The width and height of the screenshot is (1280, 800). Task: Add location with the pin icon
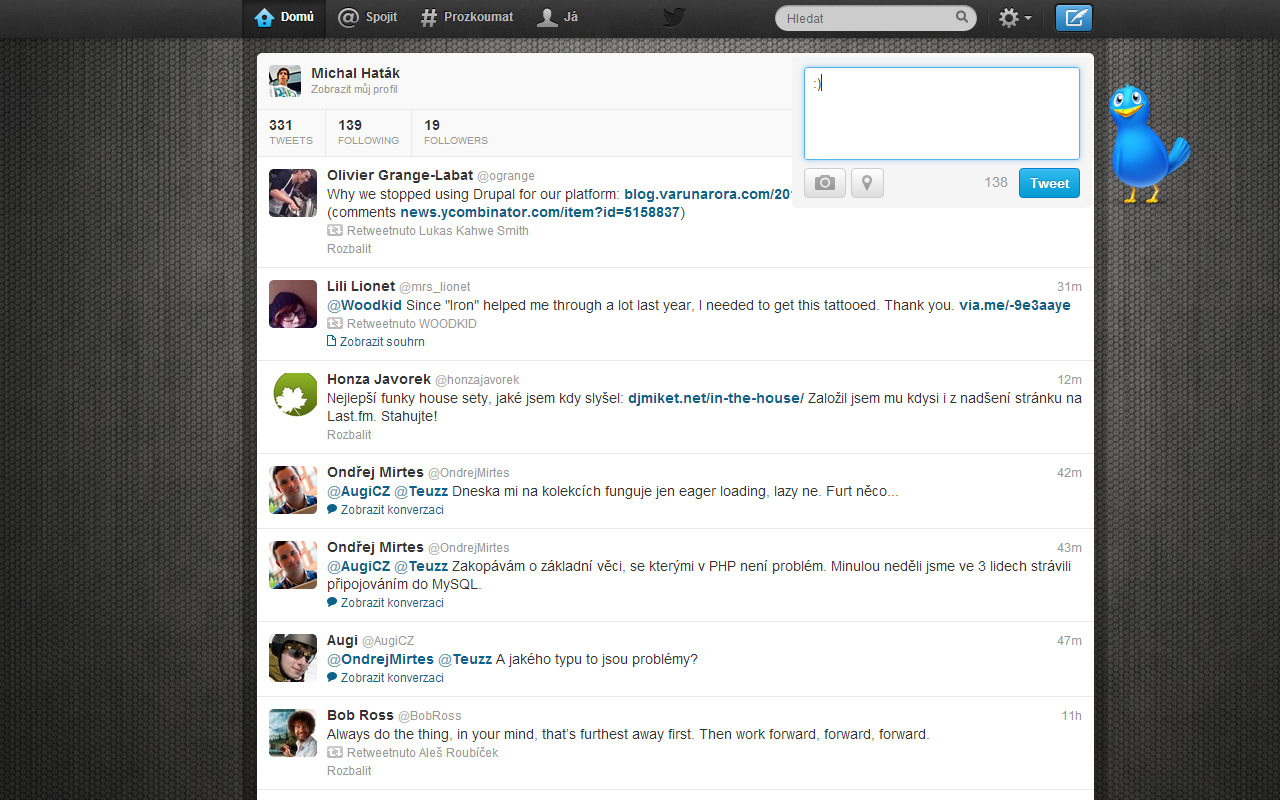(x=867, y=183)
